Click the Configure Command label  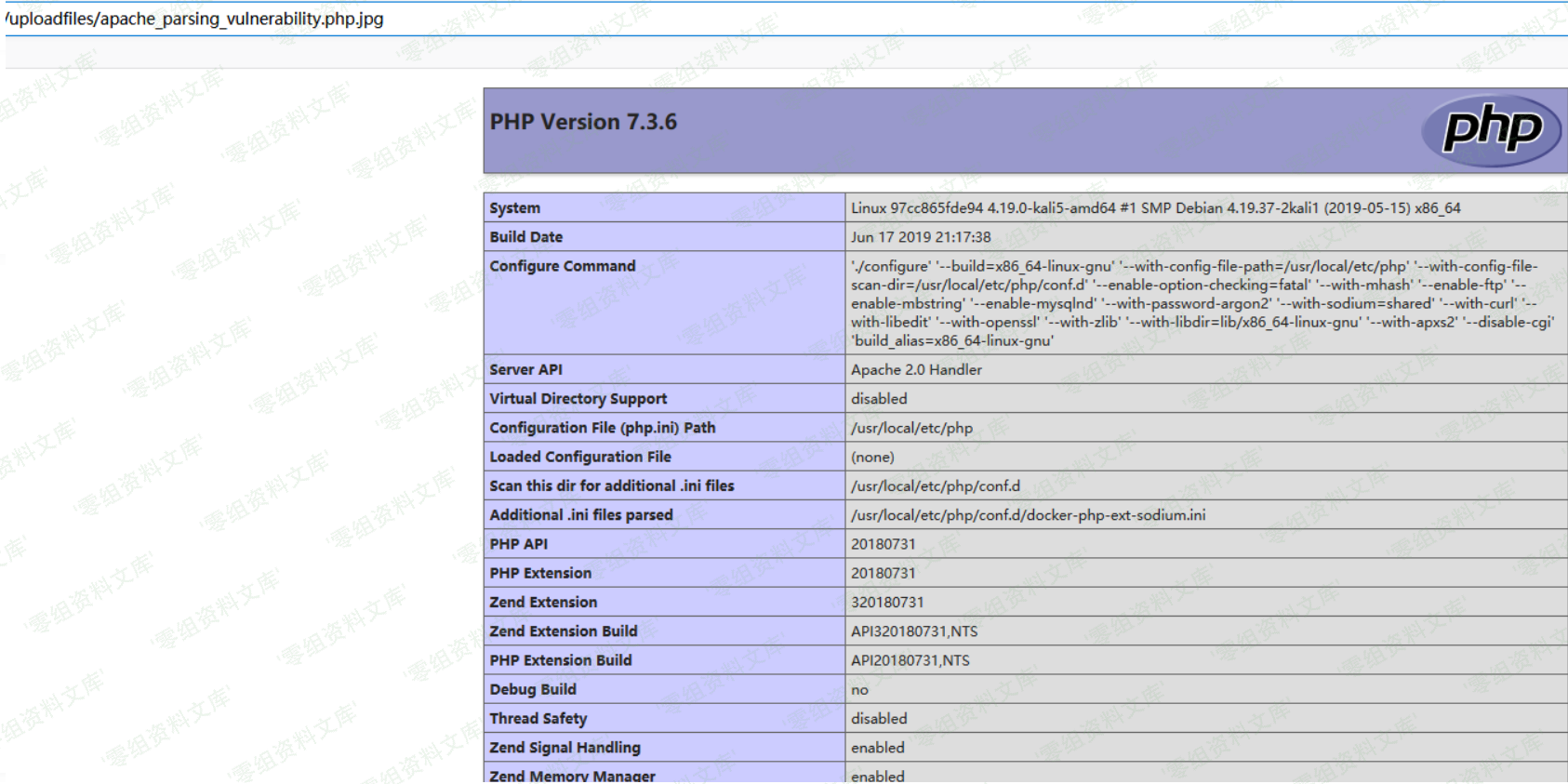click(563, 266)
